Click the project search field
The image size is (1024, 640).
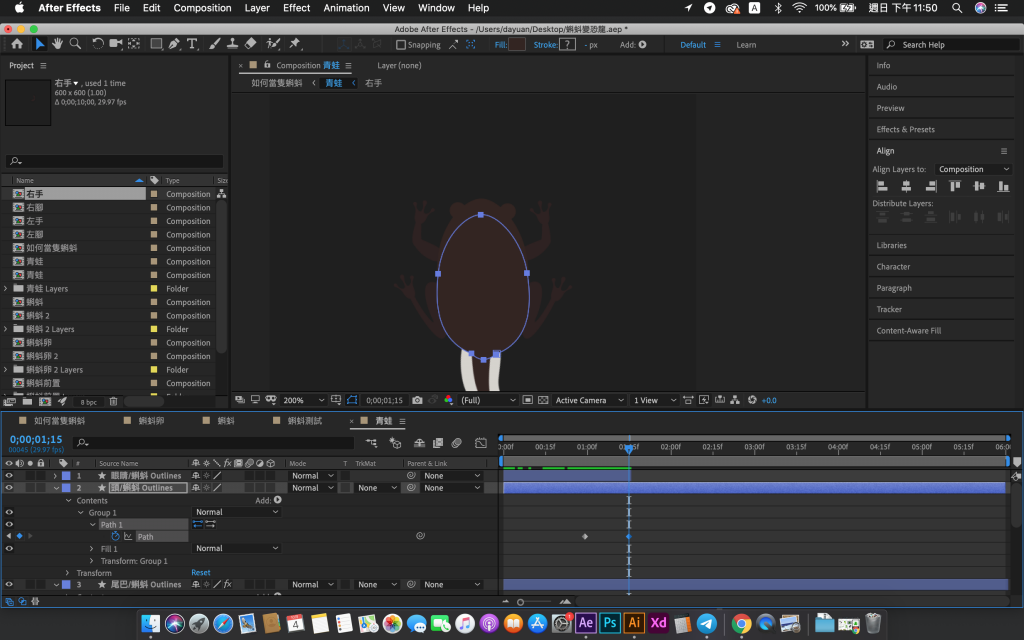pos(115,161)
